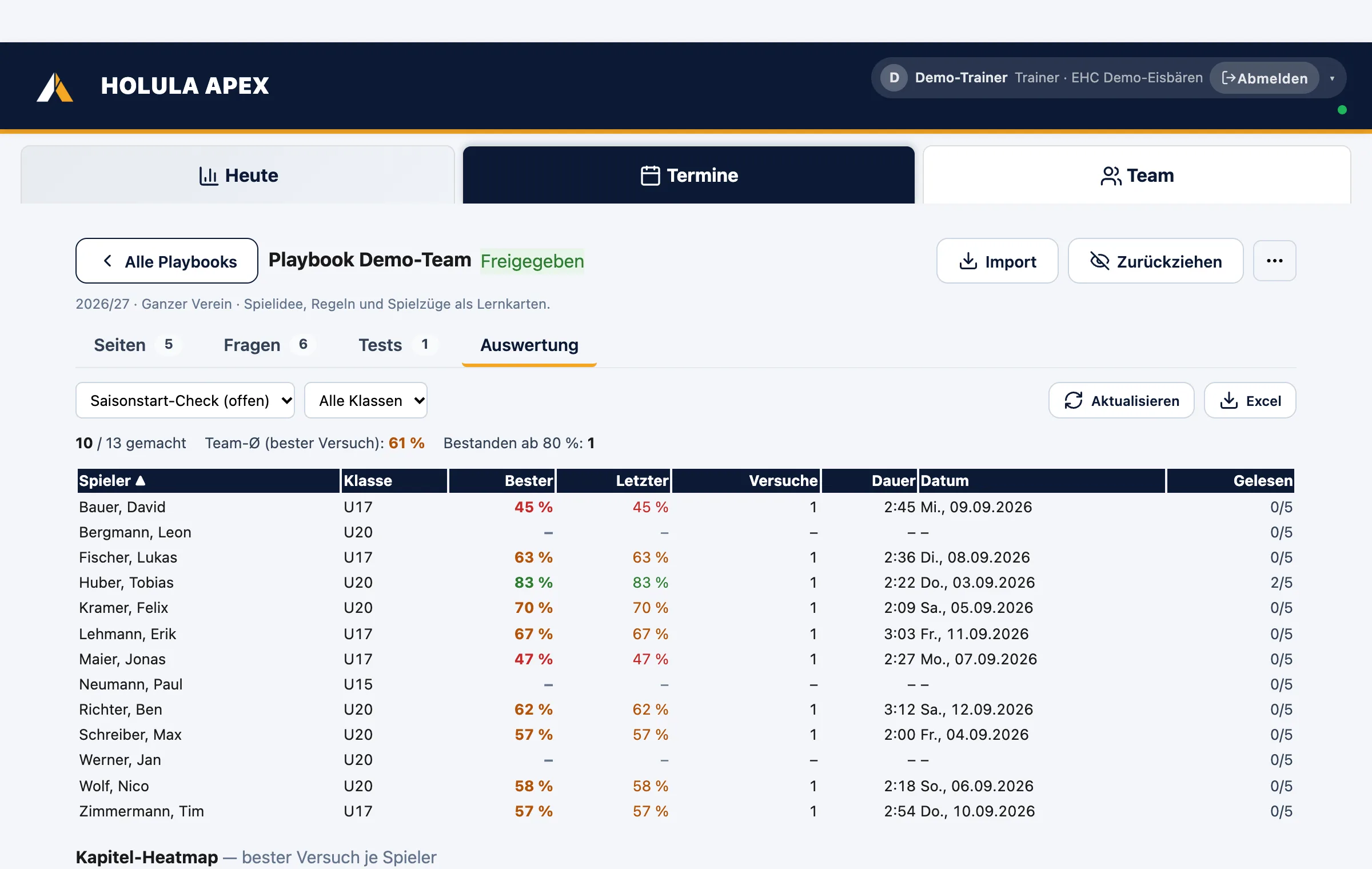Sort by the Dauer column header
The height and width of the screenshot is (869, 1372).
click(870, 481)
